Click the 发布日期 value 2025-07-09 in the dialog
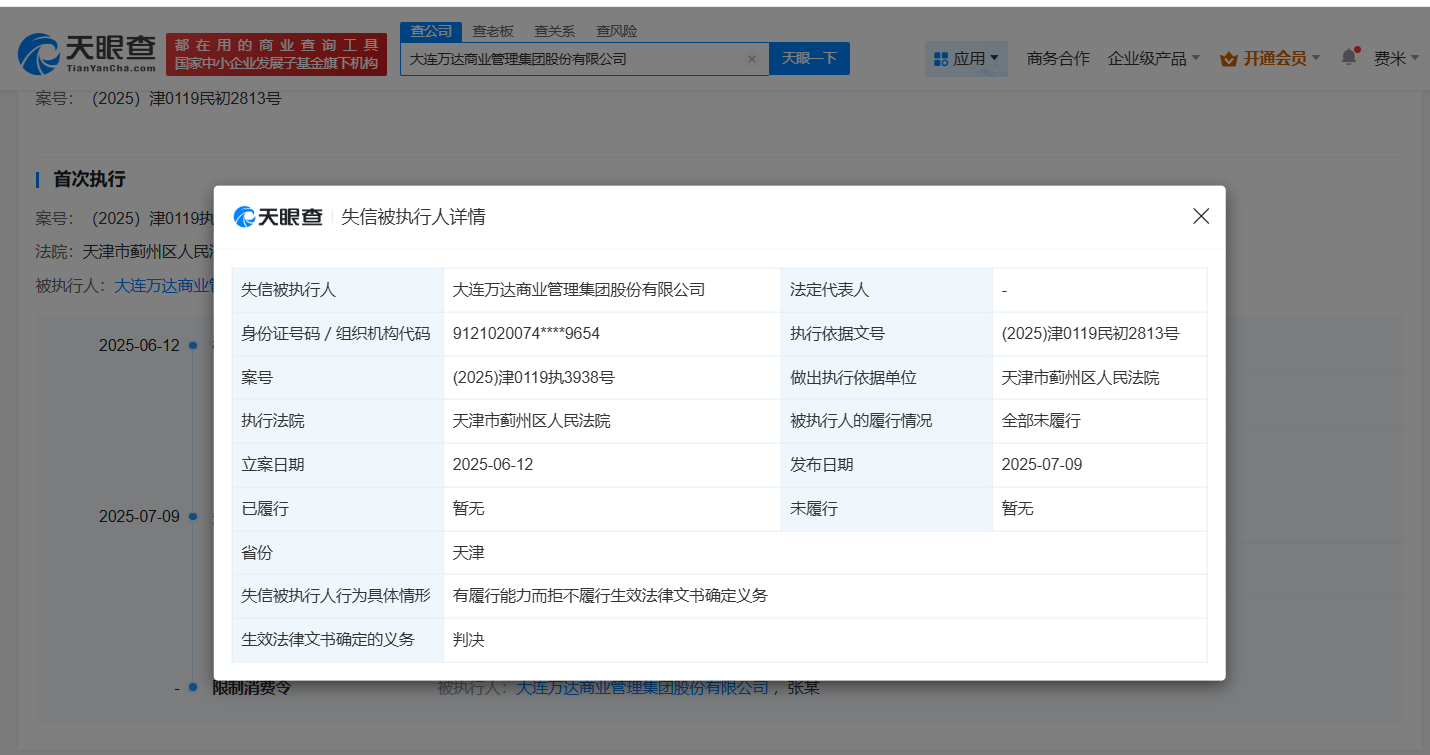The height and width of the screenshot is (755, 1430). point(1042,465)
